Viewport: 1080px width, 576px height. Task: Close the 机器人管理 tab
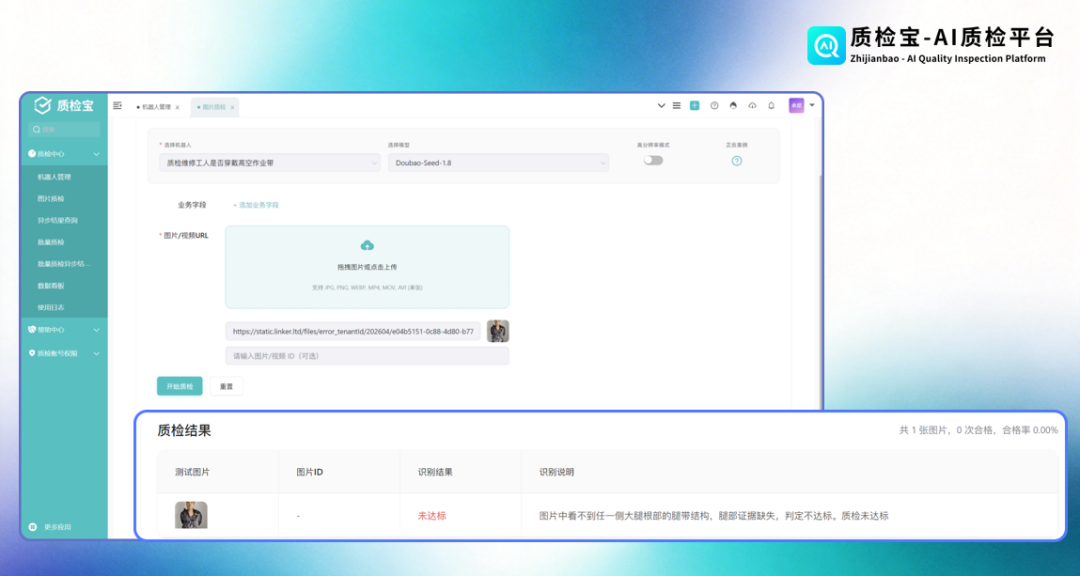pos(177,107)
